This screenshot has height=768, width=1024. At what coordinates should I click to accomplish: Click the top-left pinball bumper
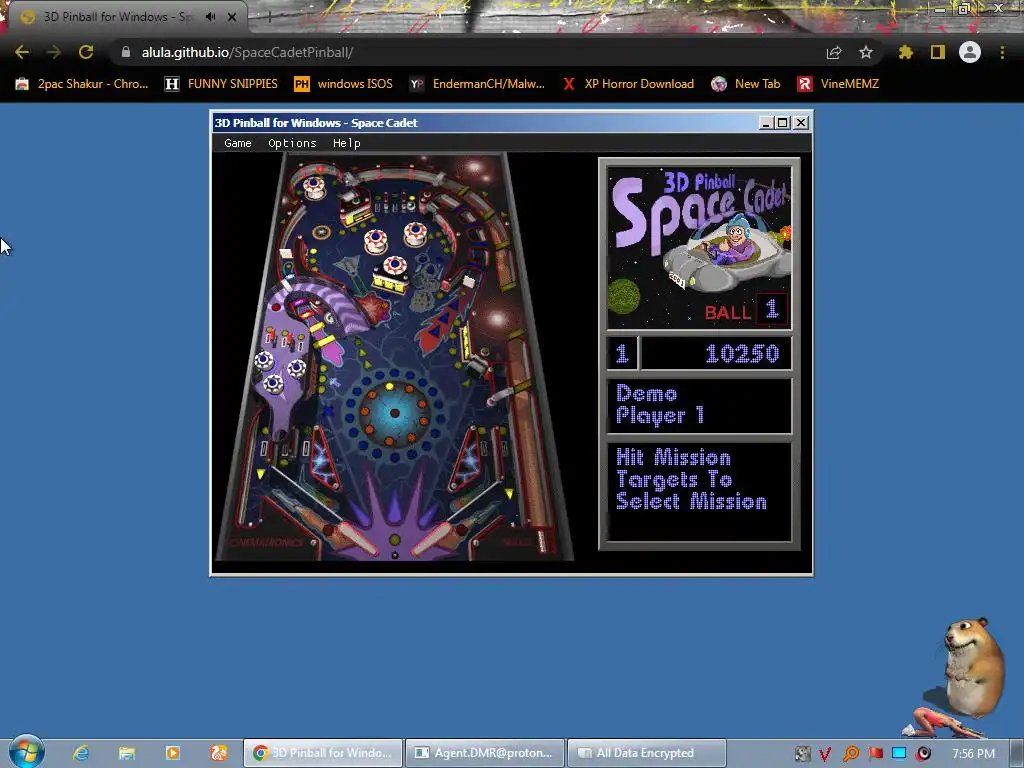[314, 187]
